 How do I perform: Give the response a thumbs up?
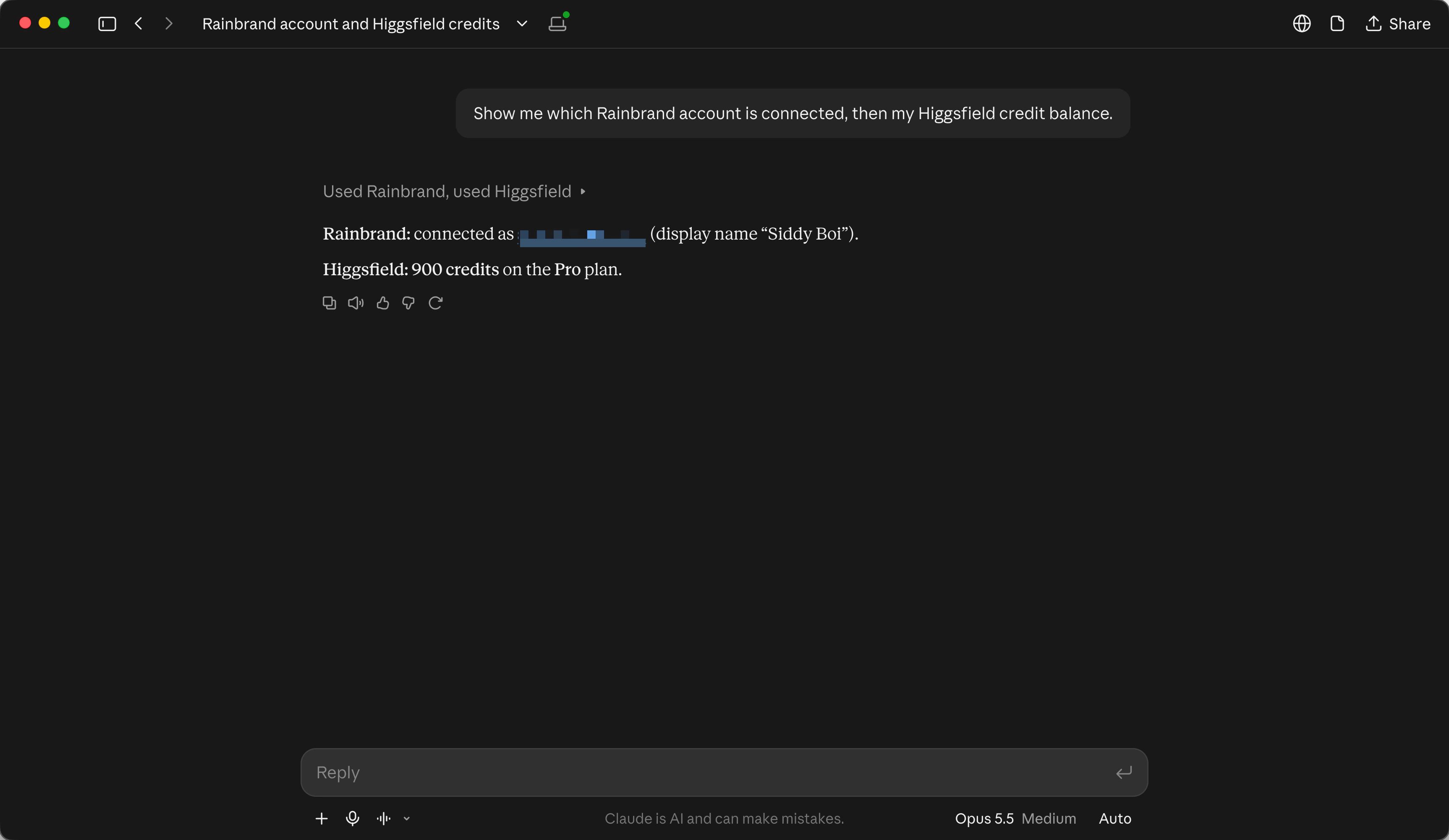[383, 303]
